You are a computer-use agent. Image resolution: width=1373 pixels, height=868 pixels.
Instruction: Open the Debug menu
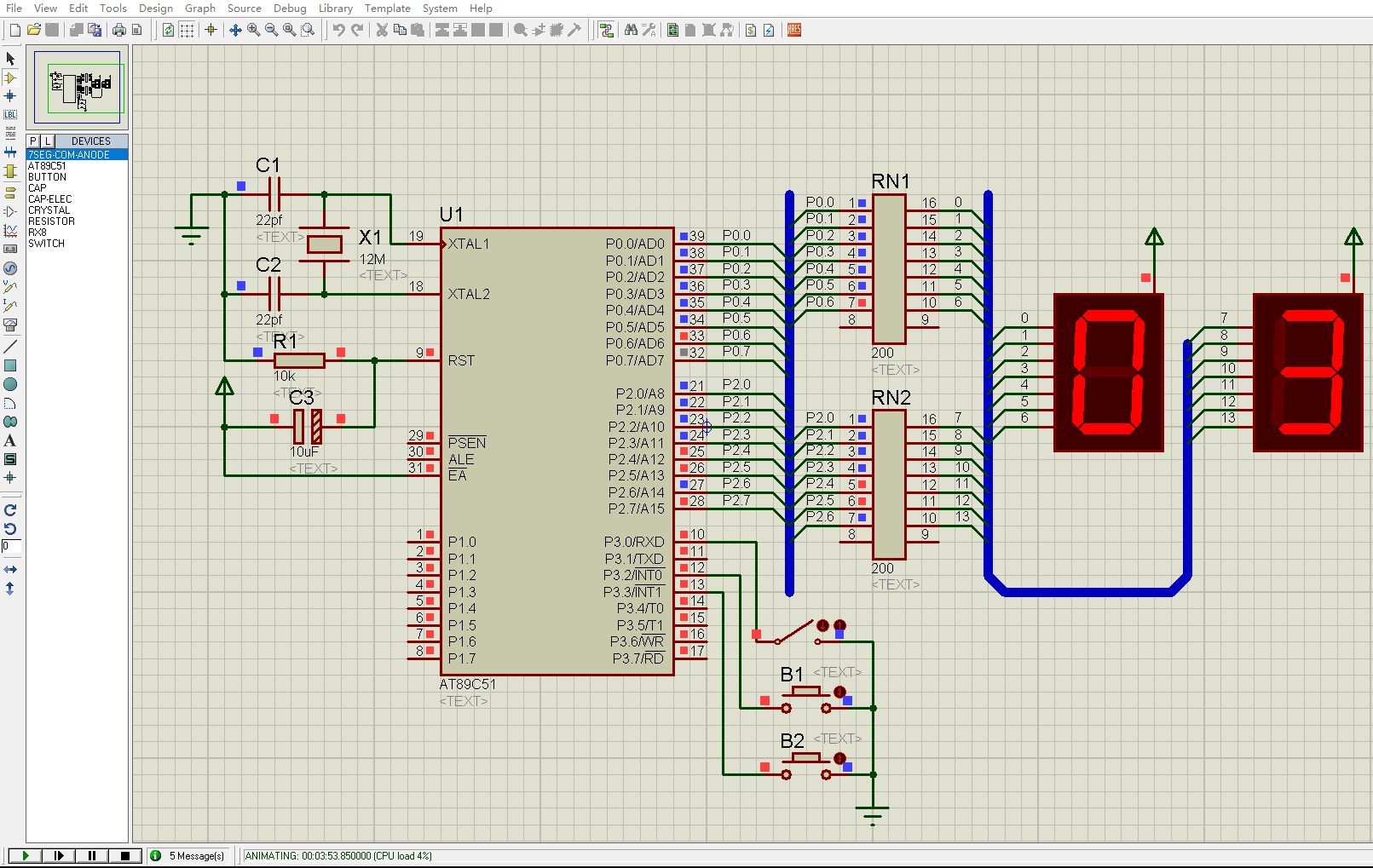point(290,8)
